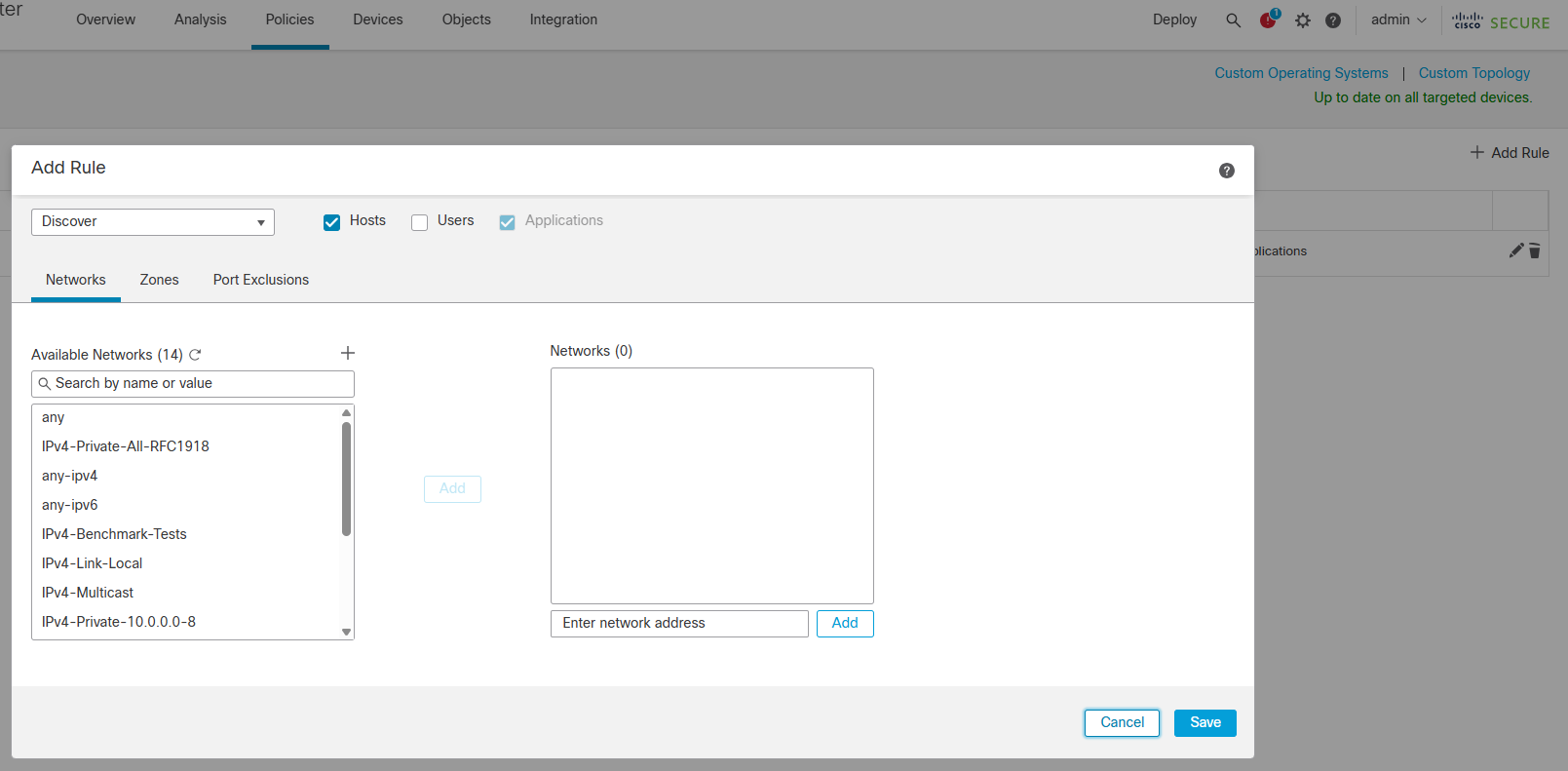Screen dimensions: 1568x771
Task: Click the search icon in network search box
Action: tap(45, 384)
